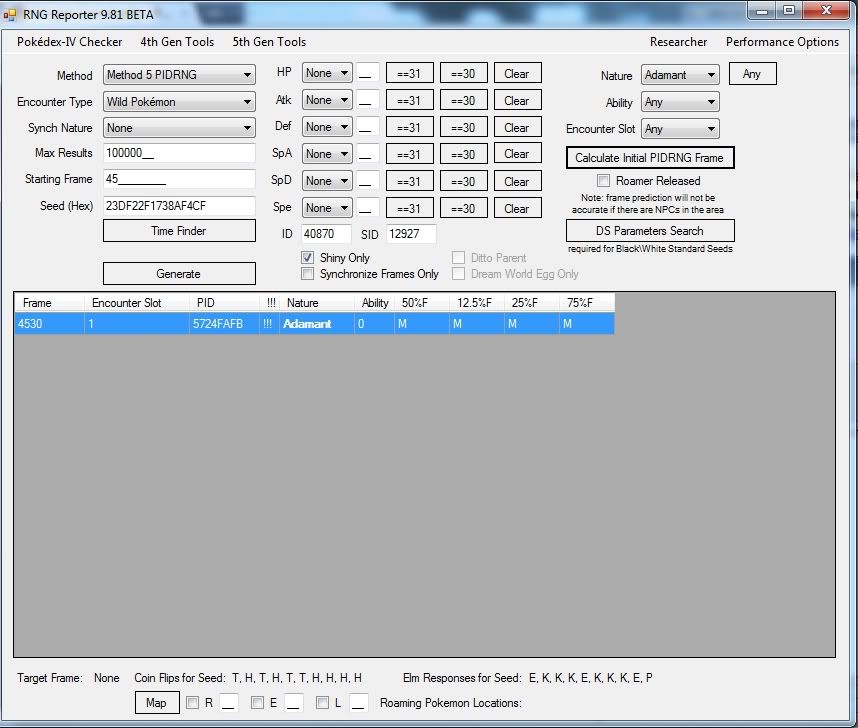The image size is (858, 728).
Task: Expand the Method dropdown
Action: [179, 75]
